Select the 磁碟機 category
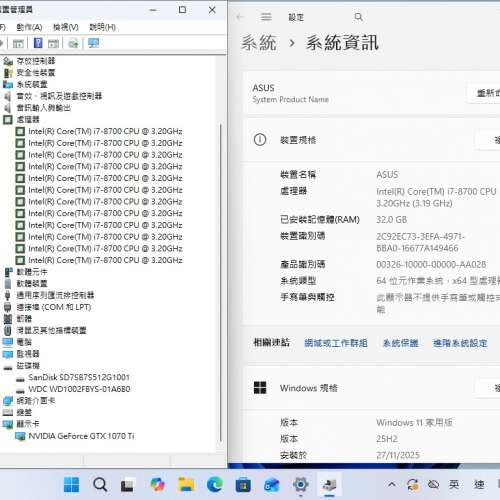500x500 pixels. [28, 365]
